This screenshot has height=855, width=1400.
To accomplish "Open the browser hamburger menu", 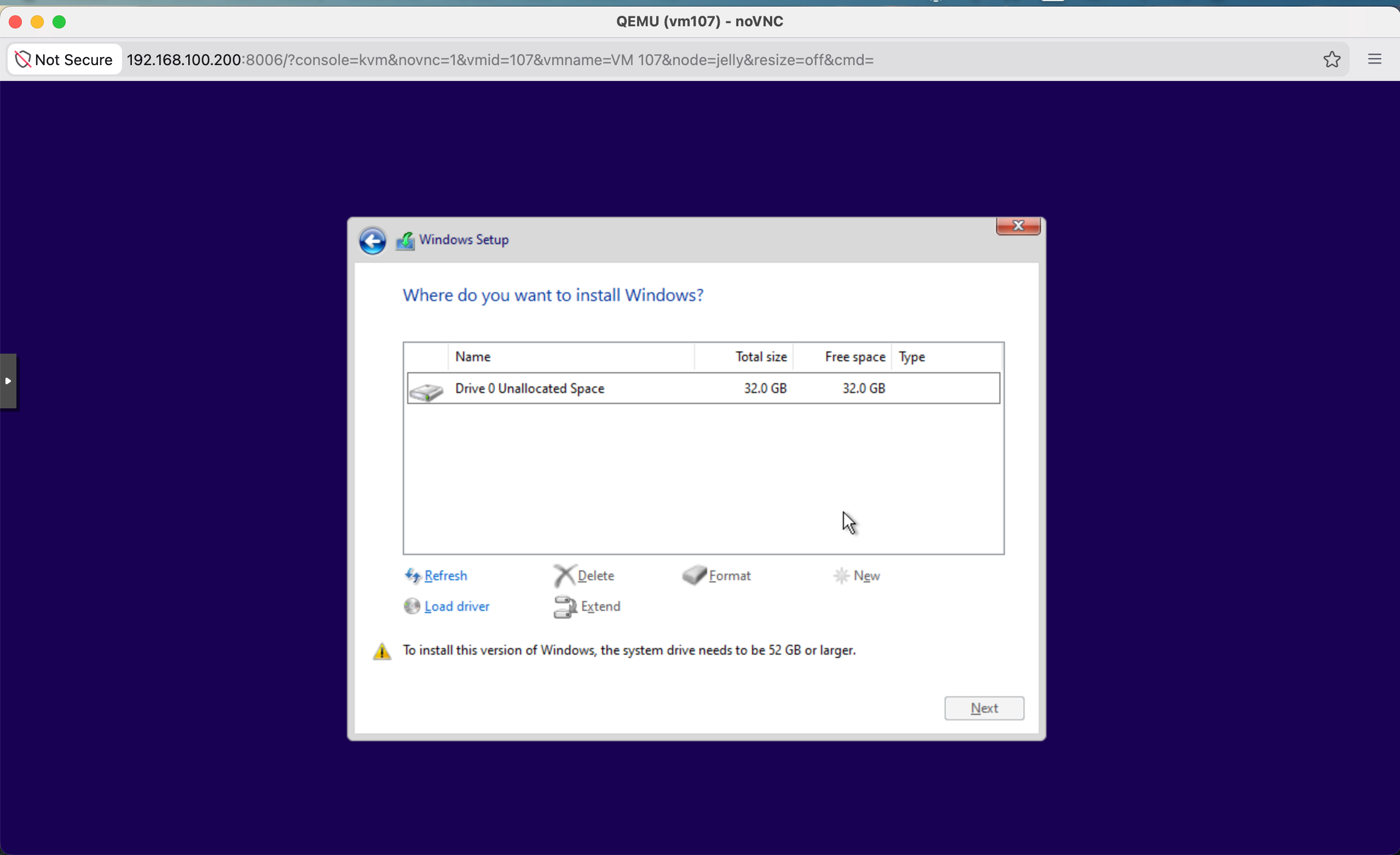I will (1374, 59).
